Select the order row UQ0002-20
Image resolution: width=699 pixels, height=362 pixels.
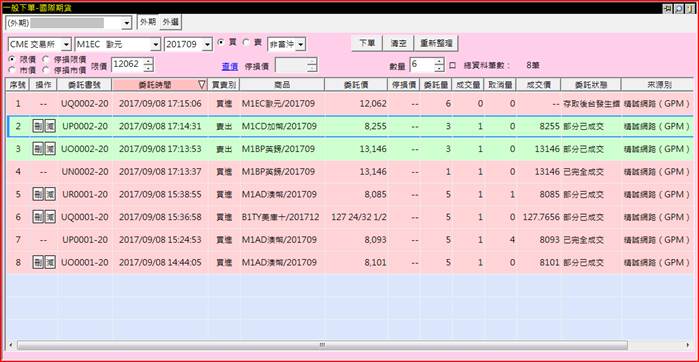pos(349,103)
